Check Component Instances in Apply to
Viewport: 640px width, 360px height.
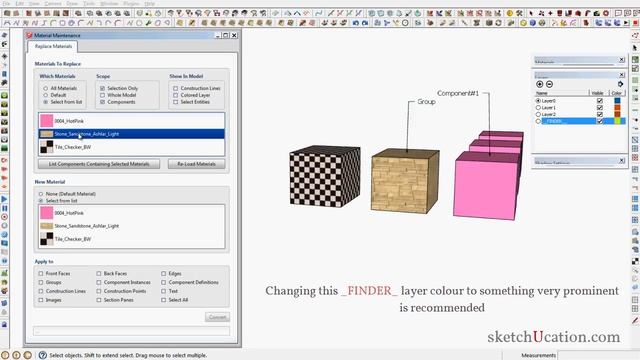coord(99,282)
